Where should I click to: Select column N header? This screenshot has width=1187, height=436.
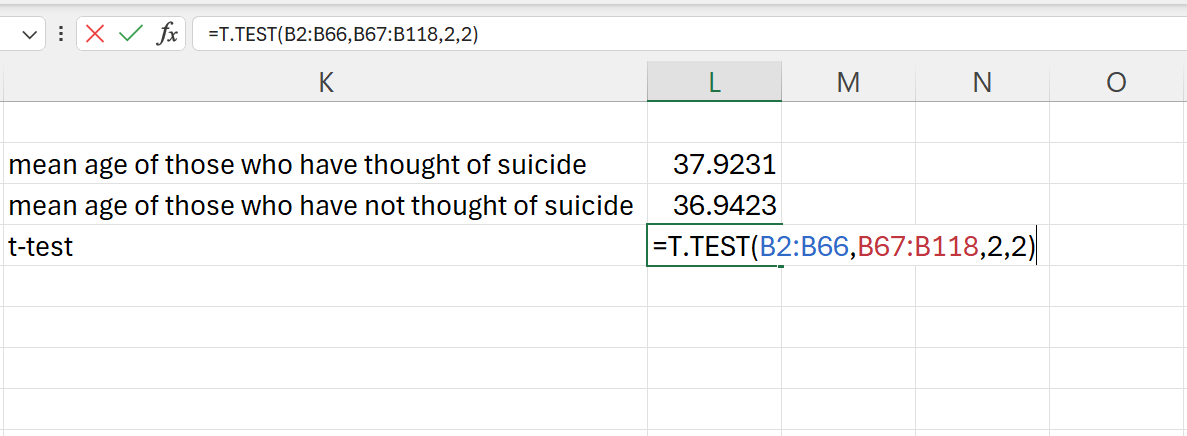coord(982,82)
